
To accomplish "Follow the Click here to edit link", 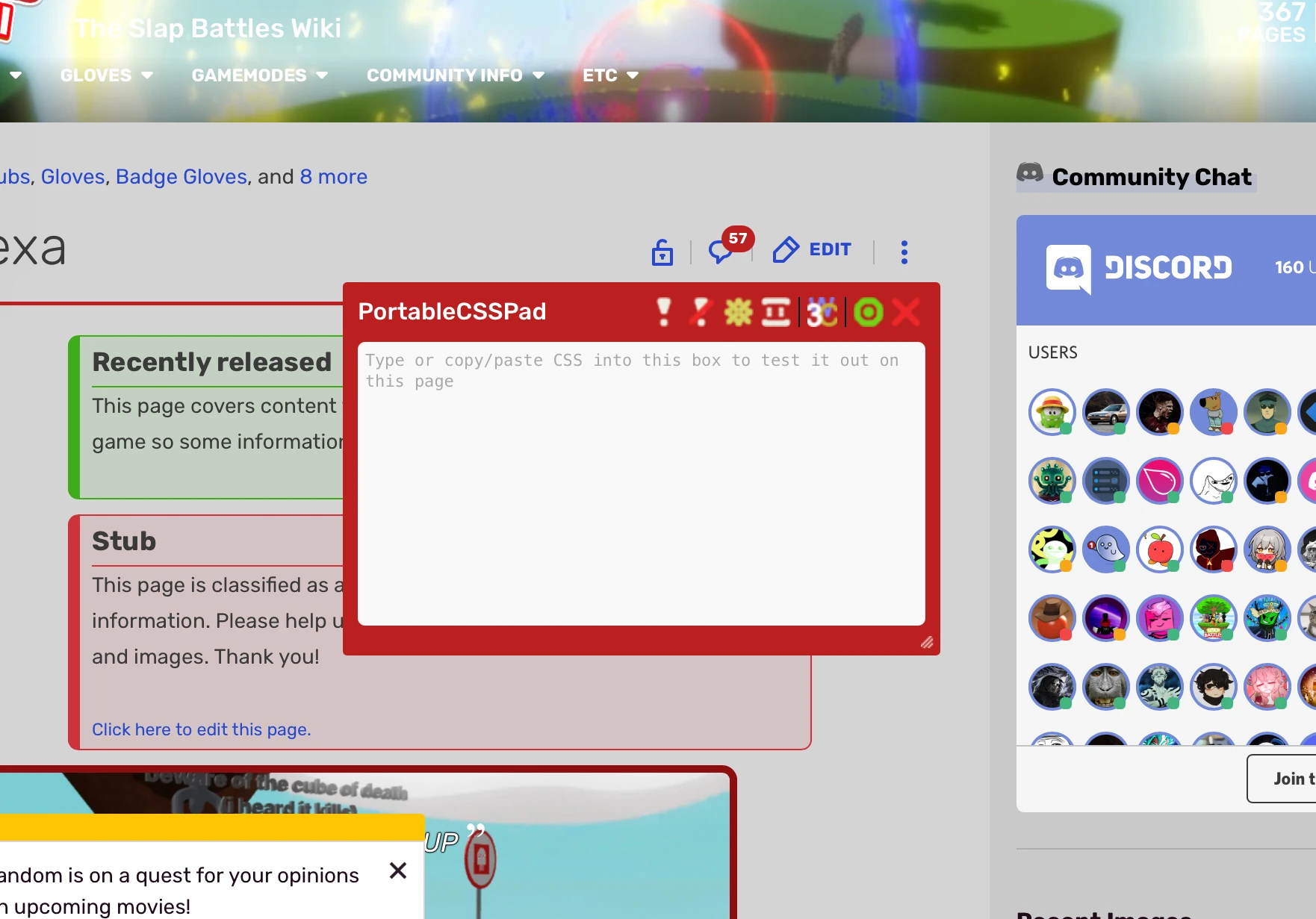I will (x=202, y=729).
